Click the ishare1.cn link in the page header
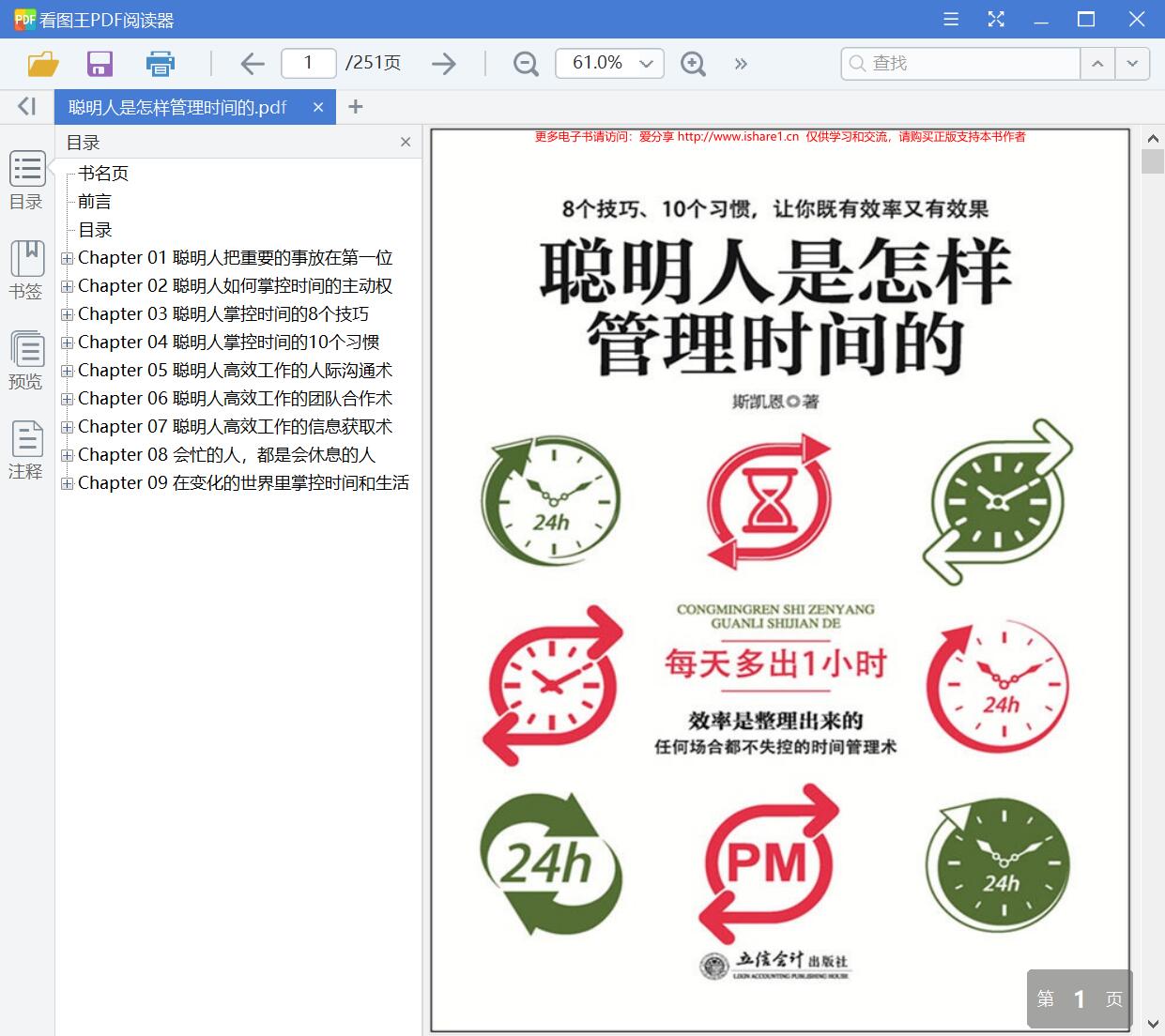The image size is (1165, 1036). click(738, 137)
